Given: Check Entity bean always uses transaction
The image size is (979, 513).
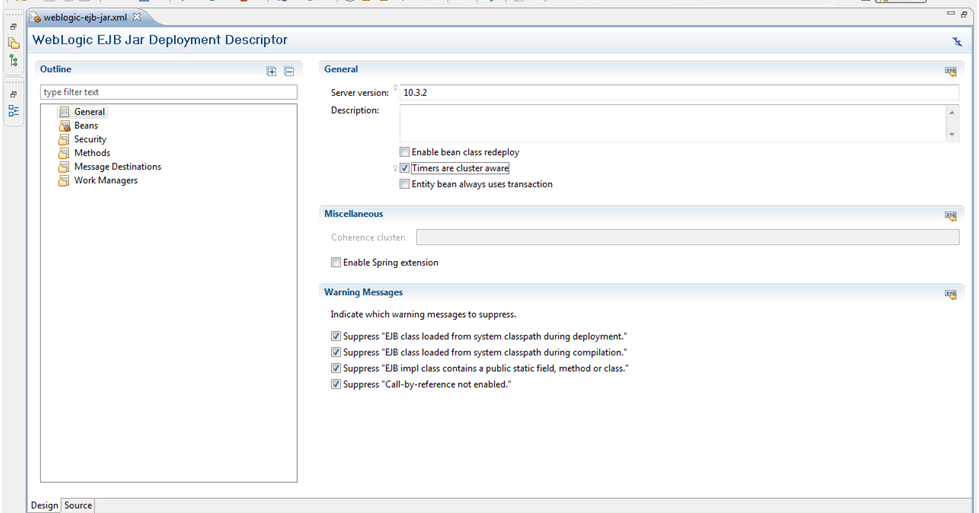Looking at the screenshot, I should point(405,184).
